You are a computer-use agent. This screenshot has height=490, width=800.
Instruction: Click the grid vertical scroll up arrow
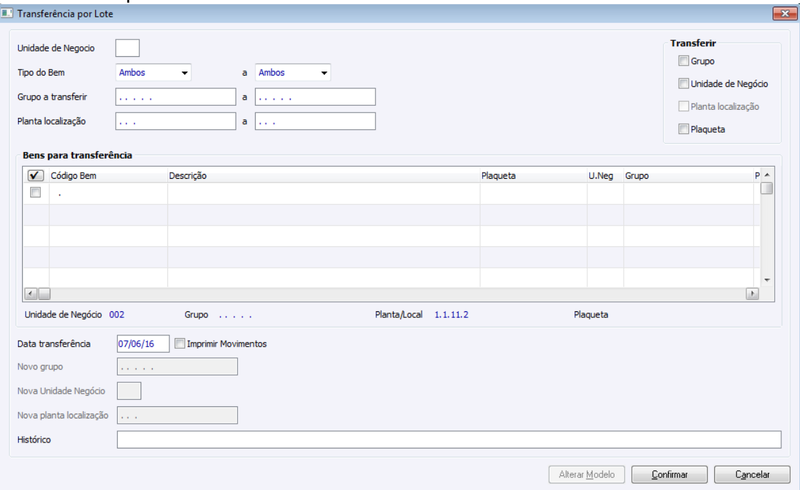click(x=767, y=175)
